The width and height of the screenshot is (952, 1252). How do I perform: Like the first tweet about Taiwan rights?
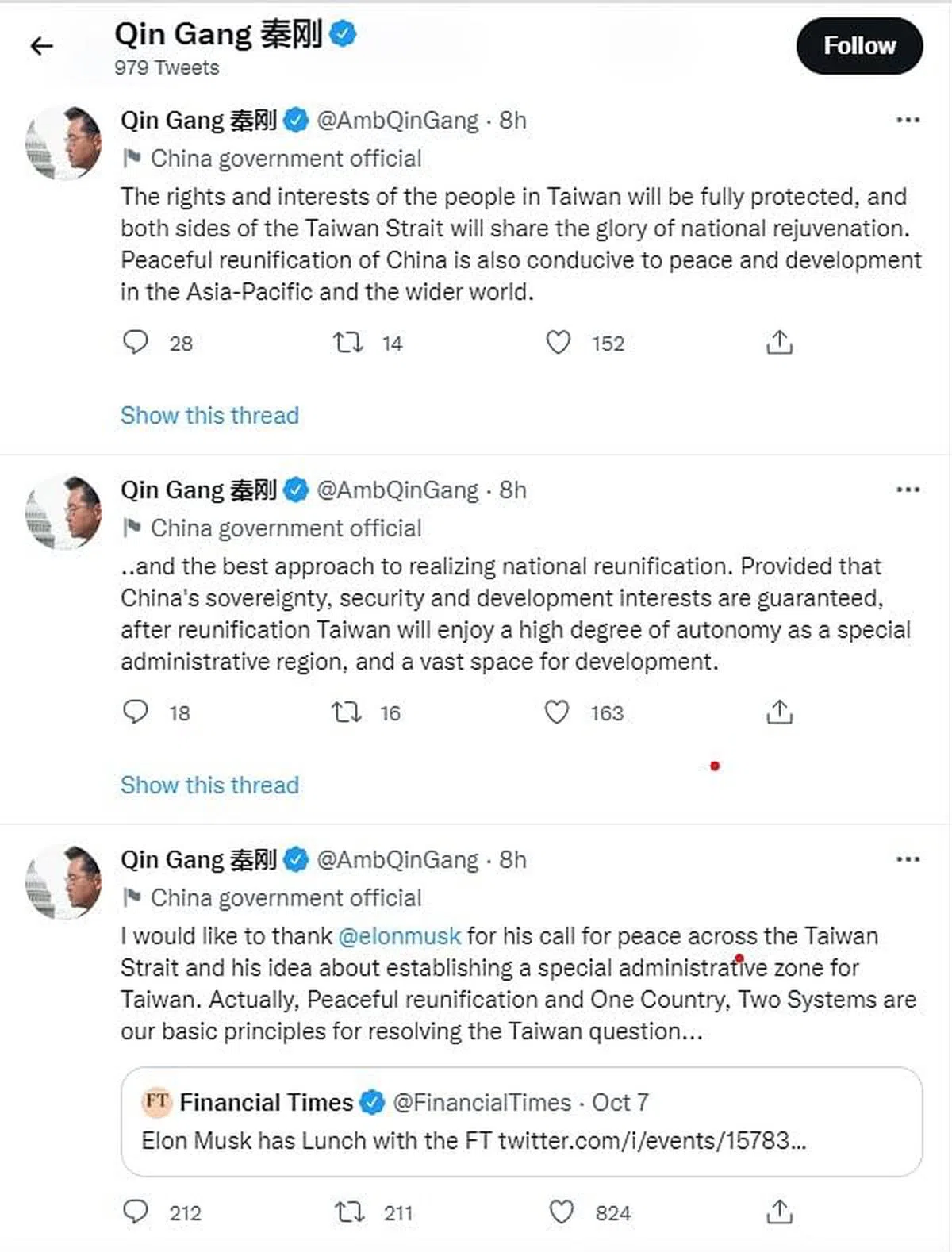point(559,342)
